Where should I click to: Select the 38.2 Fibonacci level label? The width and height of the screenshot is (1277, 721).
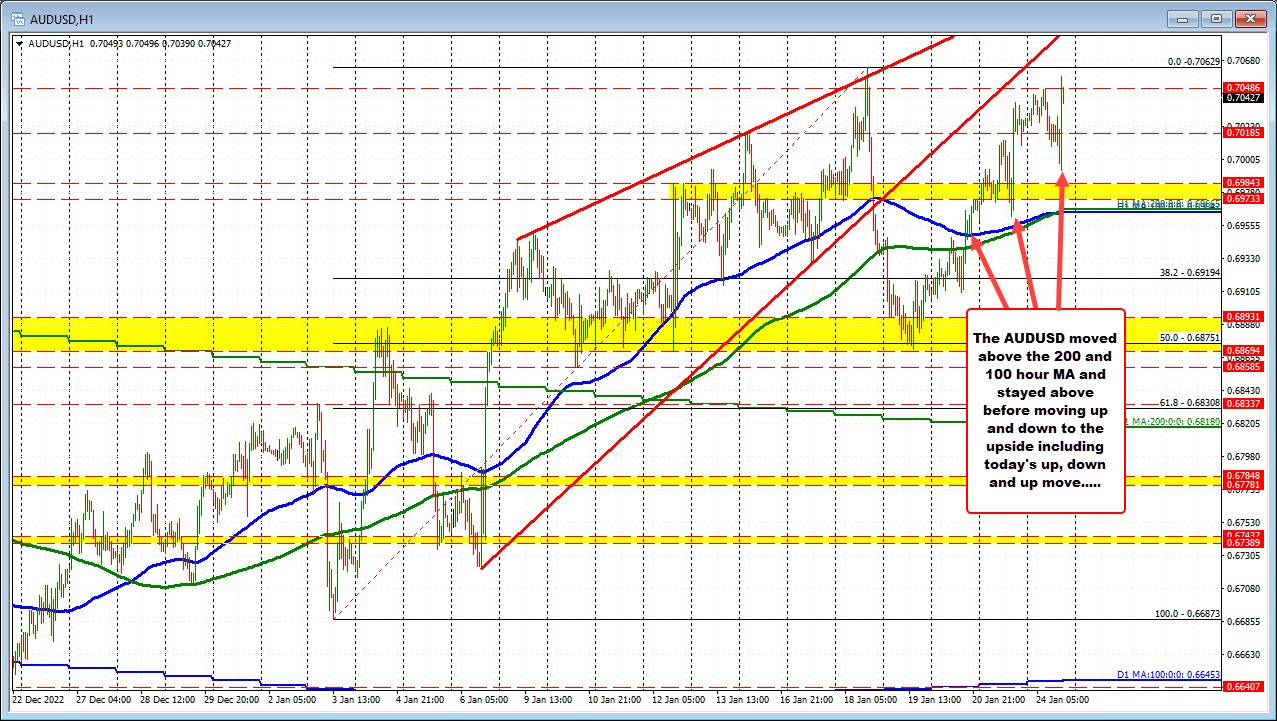tap(1188, 272)
